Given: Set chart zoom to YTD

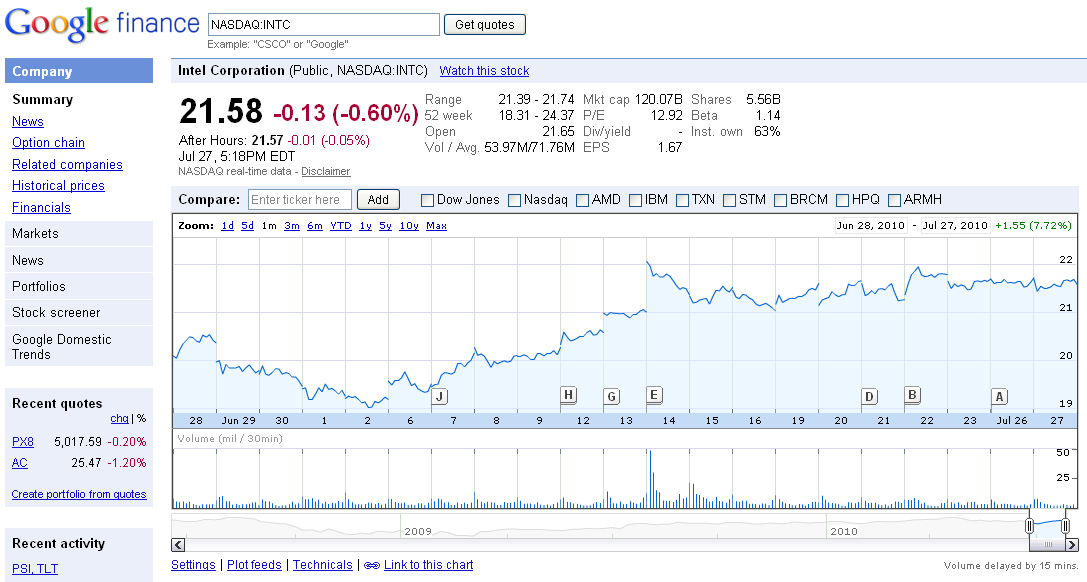Looking at the screenshot, I should tap(340, 226).
